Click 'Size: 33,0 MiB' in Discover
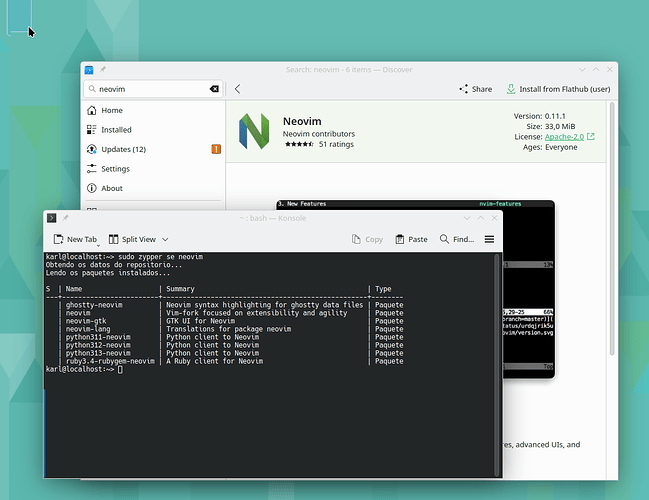 pyautogui.click(x=551, y=126)
